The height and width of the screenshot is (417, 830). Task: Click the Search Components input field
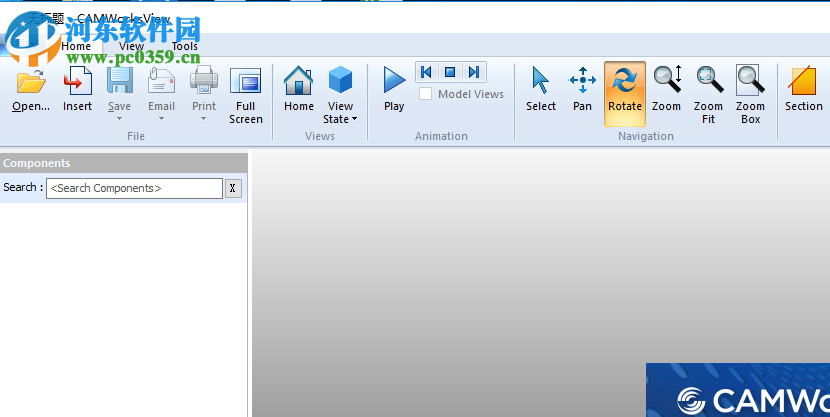pyautogui.click(x=134, y=188)
